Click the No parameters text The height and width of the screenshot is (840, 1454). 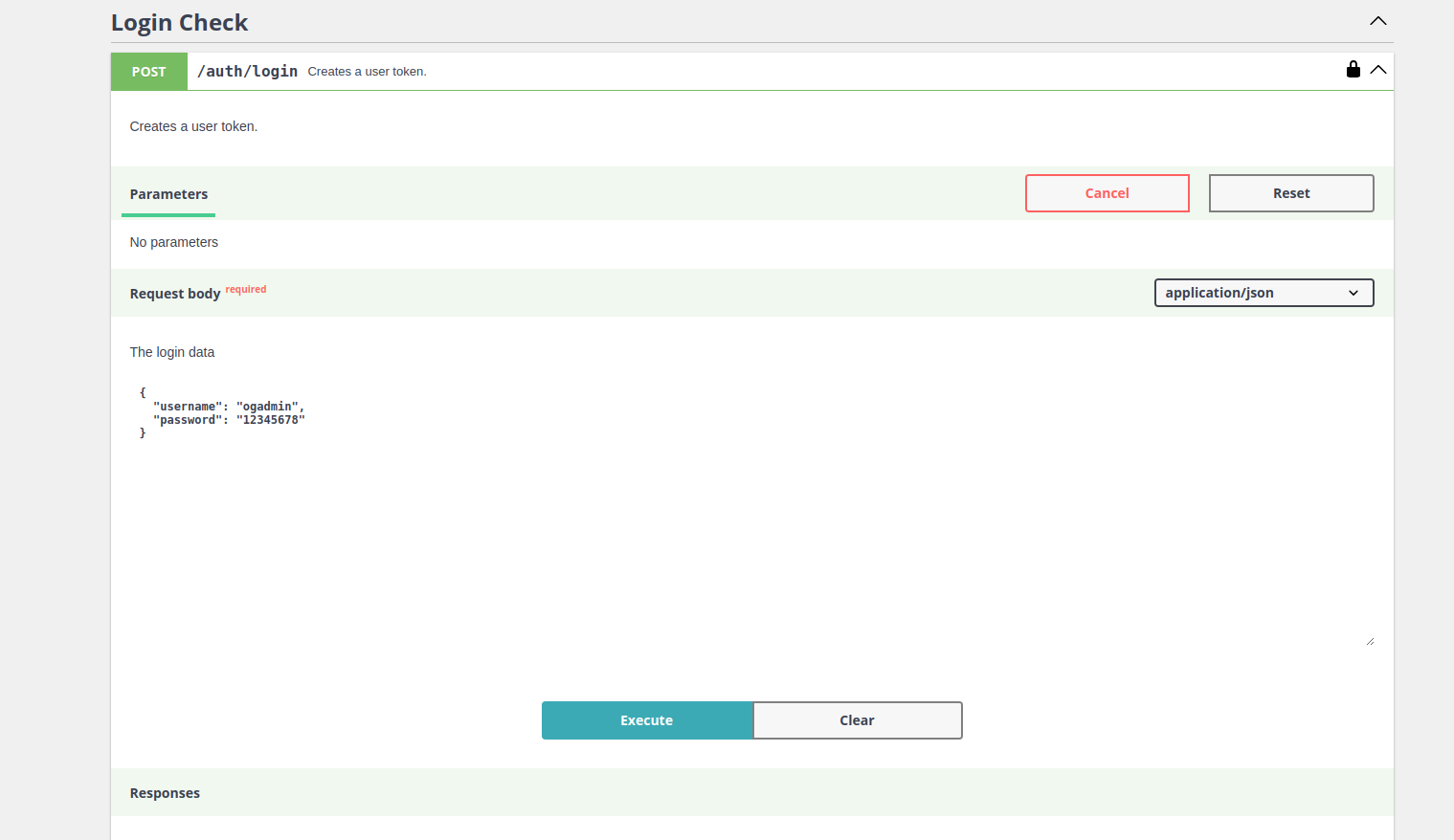tap(174, 242)
